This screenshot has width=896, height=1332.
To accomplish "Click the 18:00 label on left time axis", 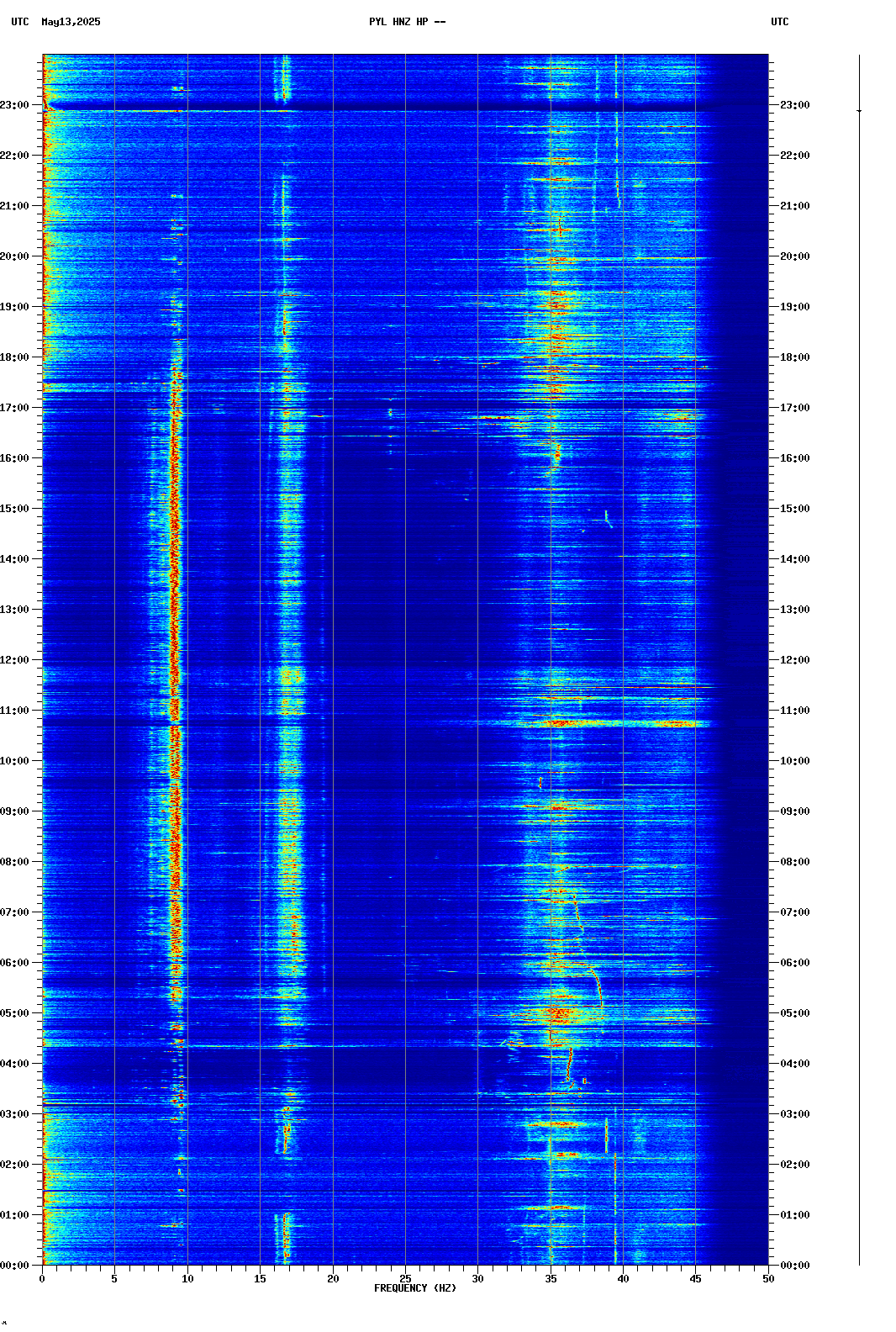I will click(14, 357).
